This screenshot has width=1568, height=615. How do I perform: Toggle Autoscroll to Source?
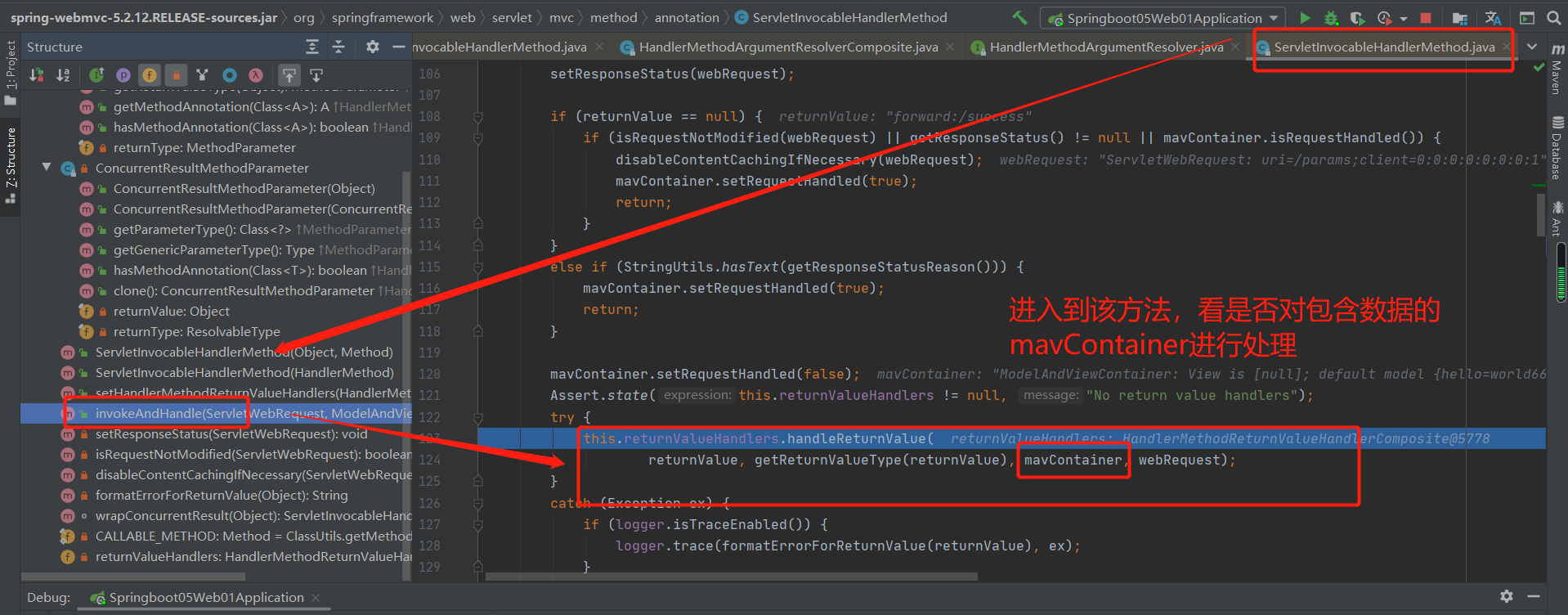click(x=289, y=75)
